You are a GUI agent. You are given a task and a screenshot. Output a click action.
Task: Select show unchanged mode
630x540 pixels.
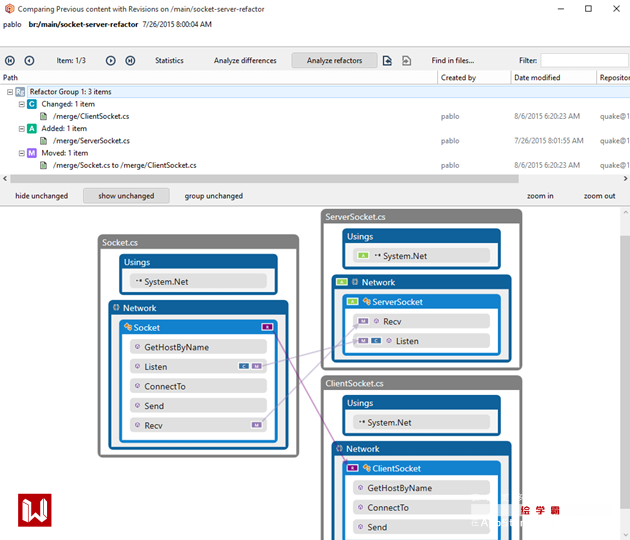click(x=126, y=196)
